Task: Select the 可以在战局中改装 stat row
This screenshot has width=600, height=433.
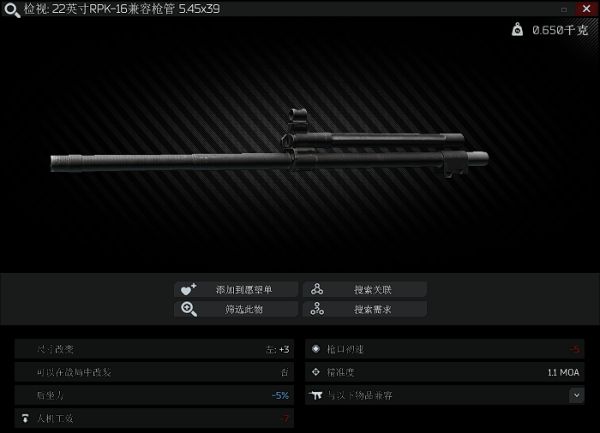Action: click(154, 372)
